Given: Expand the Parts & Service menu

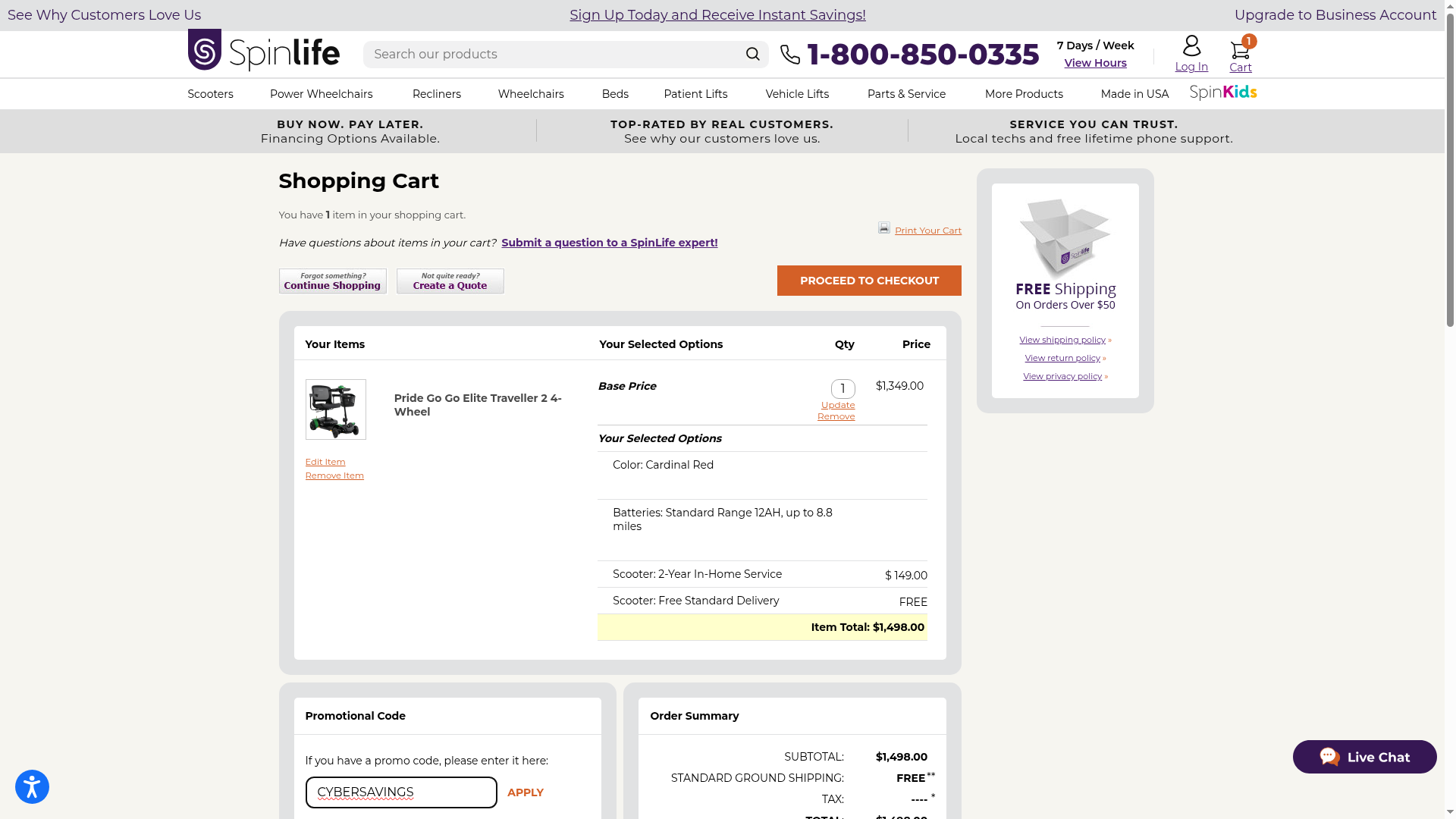Looking at the screenshot, I should (x=906, y=94).
